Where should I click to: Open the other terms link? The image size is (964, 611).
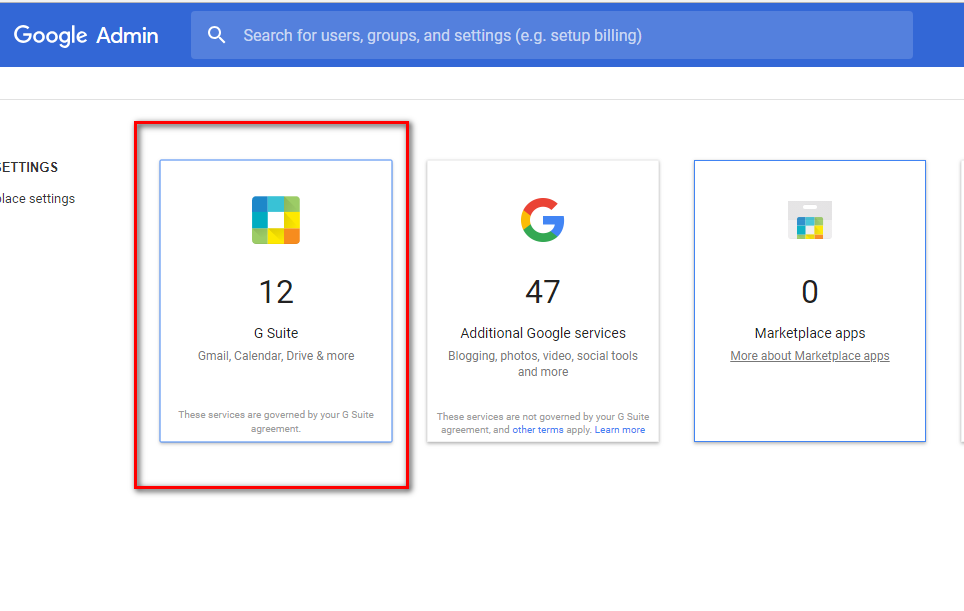[x=537, y=430]
